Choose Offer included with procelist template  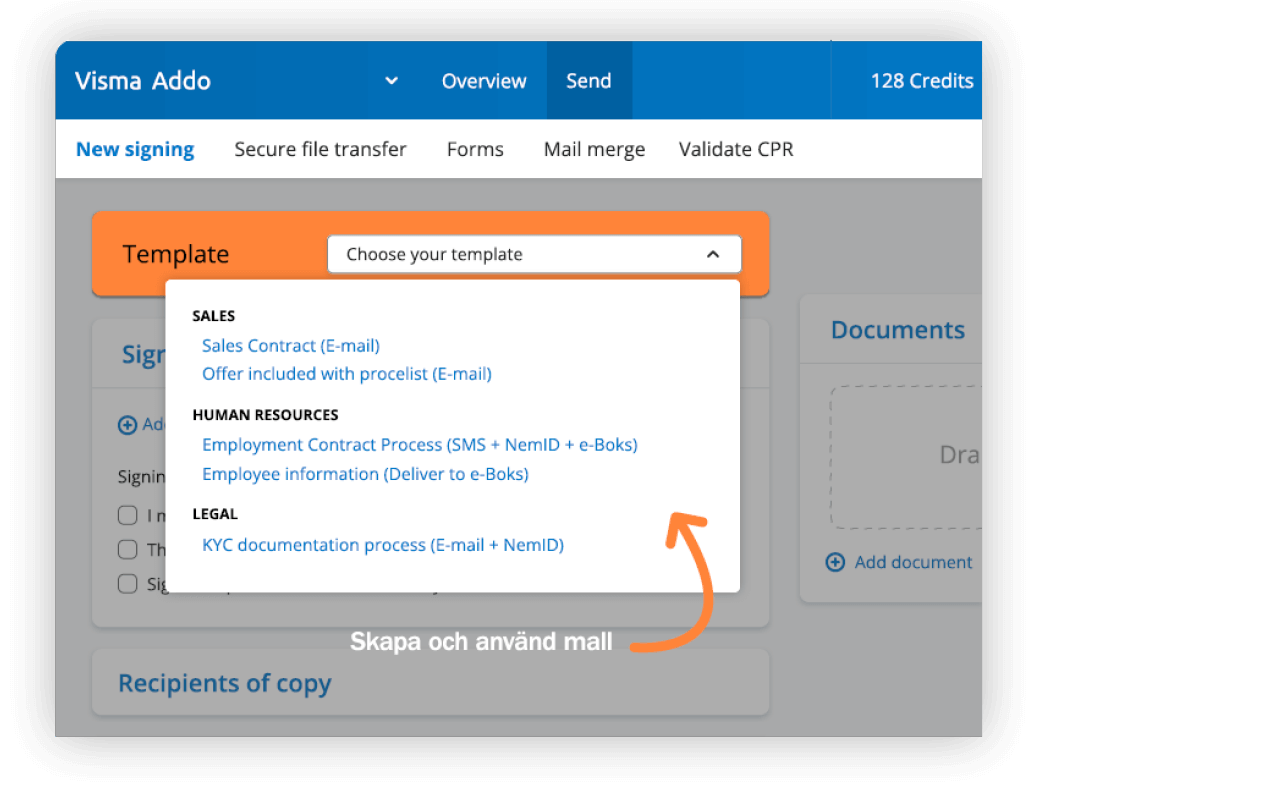(x=347, y=374)
